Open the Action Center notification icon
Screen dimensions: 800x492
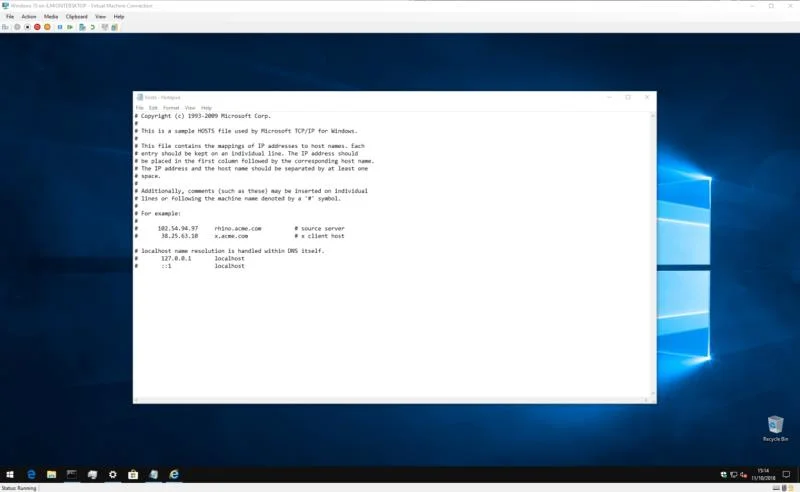[x=786, y=475]
